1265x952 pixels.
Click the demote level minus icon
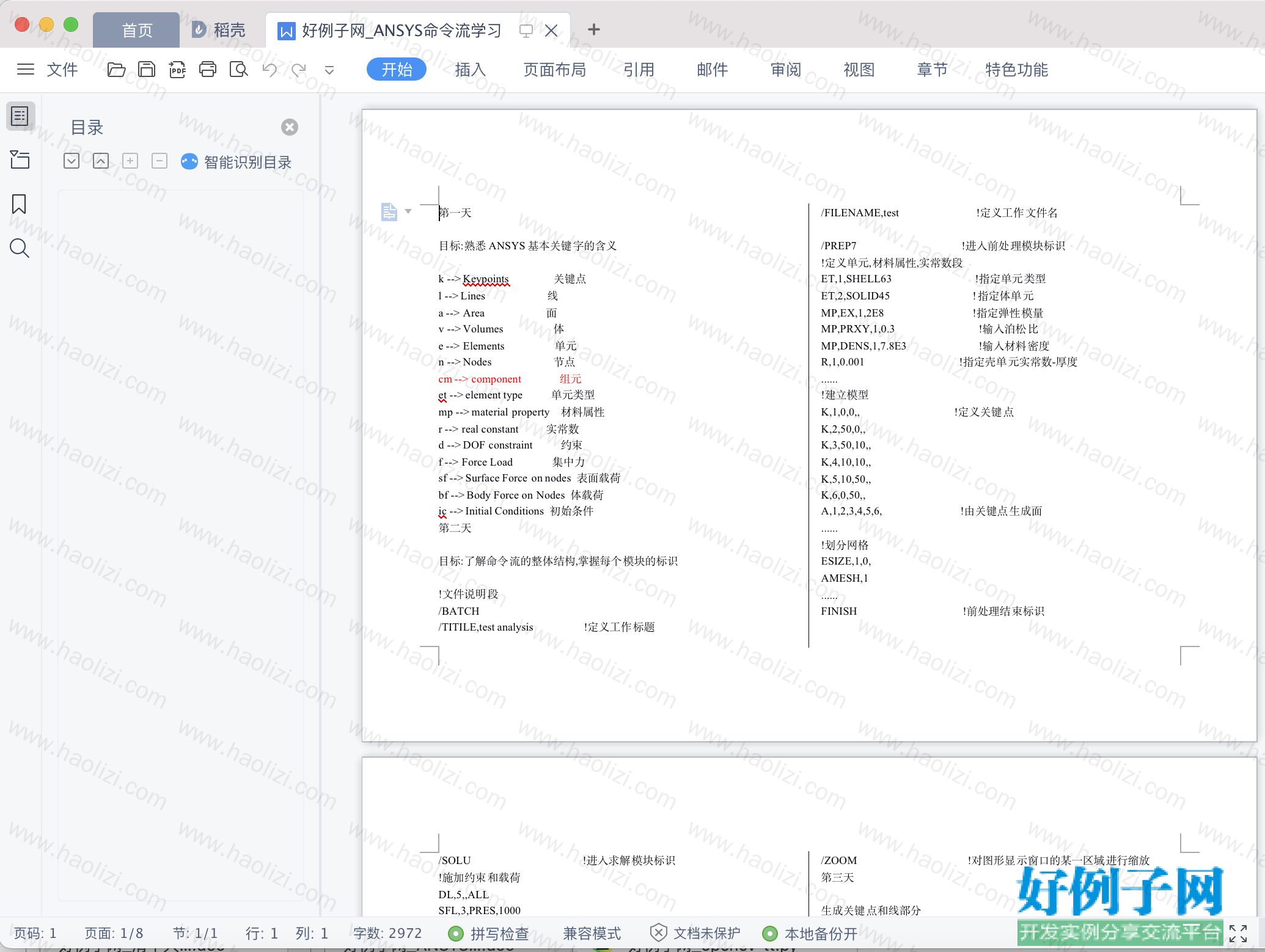[x=159, y=161]
